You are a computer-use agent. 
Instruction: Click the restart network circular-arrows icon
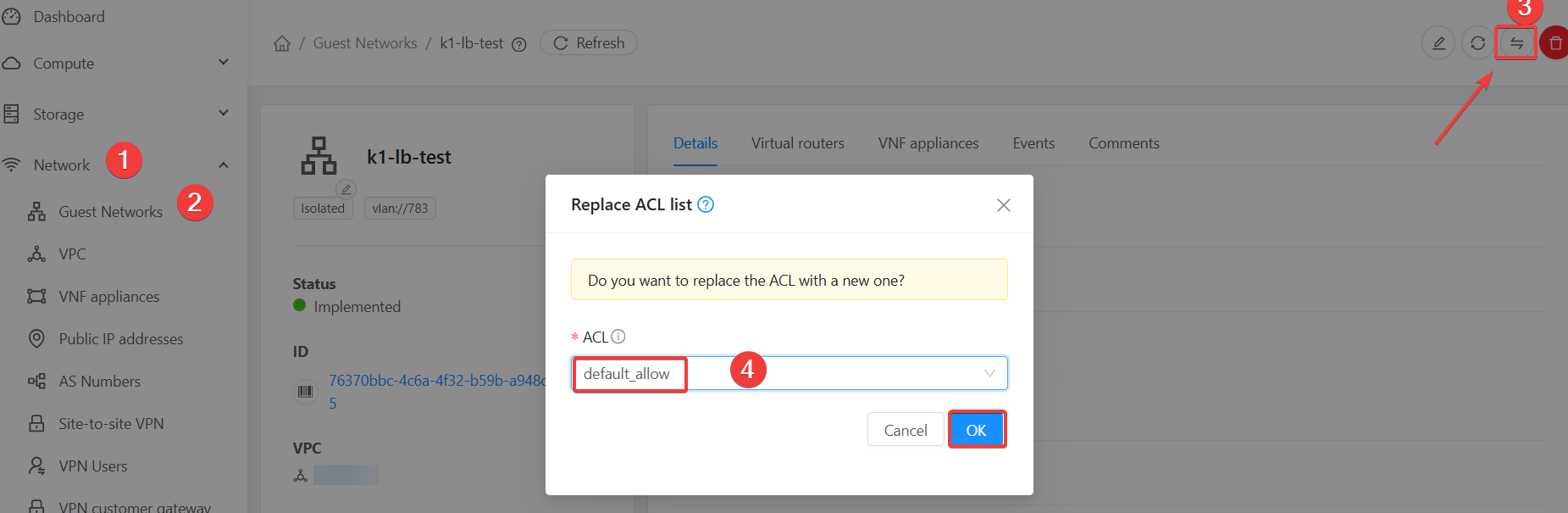pos(1477,43)
